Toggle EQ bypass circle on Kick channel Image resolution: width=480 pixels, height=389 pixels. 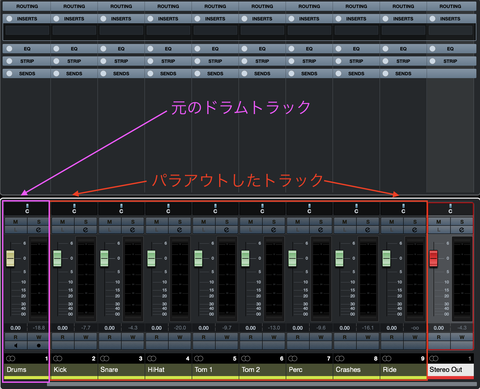coord(56,49)
